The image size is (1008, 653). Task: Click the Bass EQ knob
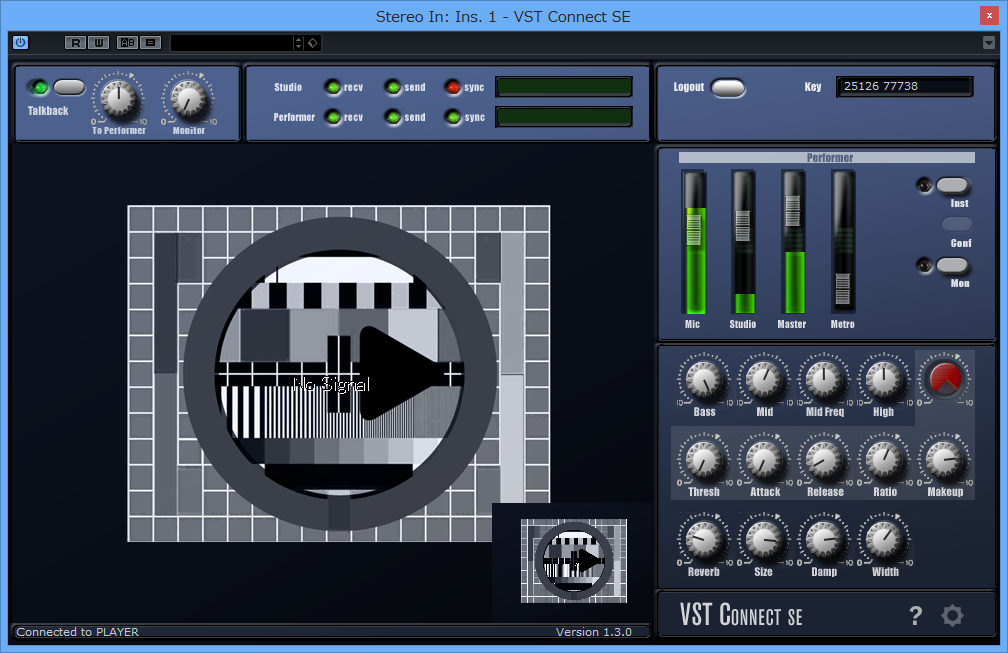tap(705, 379)
